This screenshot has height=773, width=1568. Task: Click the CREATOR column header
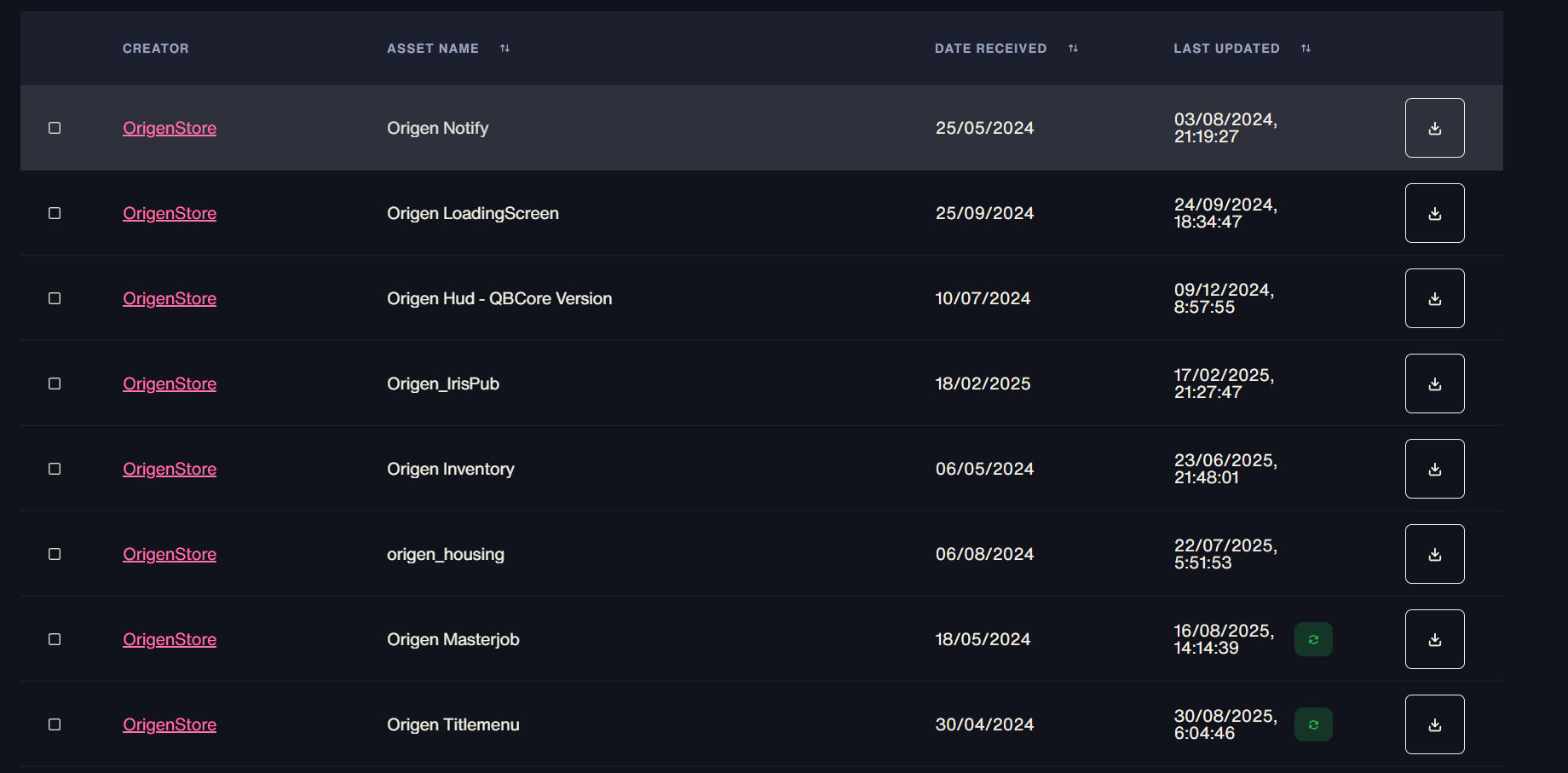point(156,49)
